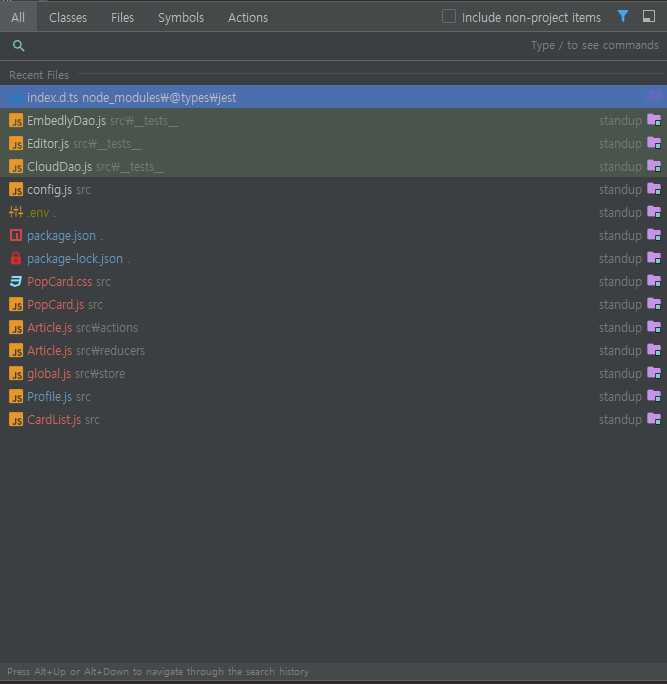Open global.js in src store

333,373
